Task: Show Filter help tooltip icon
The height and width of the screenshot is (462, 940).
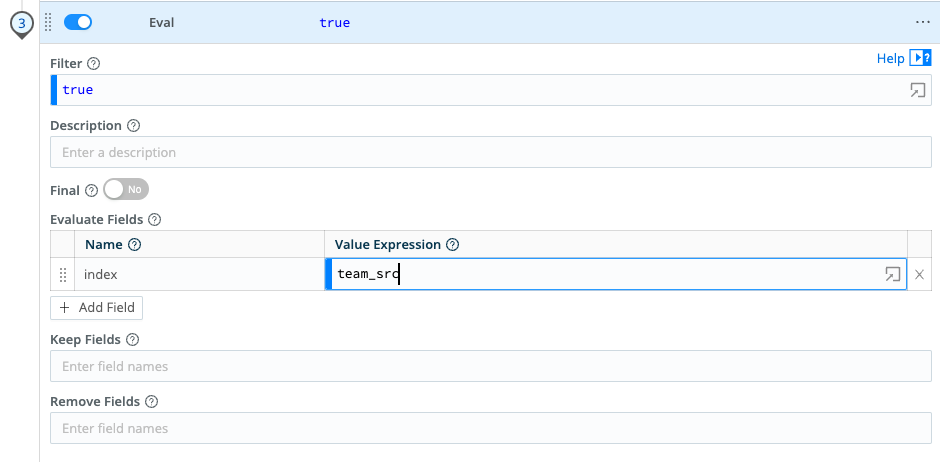Action: pos(94,64)
